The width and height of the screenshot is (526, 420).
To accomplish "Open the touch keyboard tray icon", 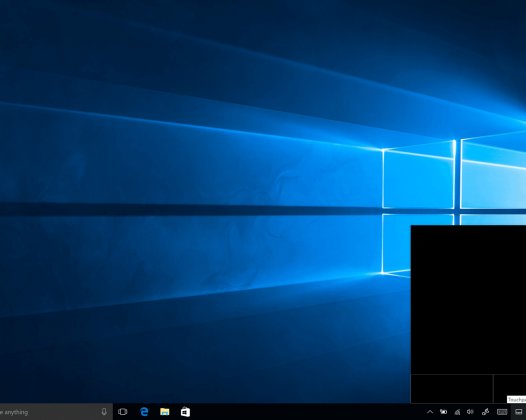I will pyautogui.click(x=502, y=412).
